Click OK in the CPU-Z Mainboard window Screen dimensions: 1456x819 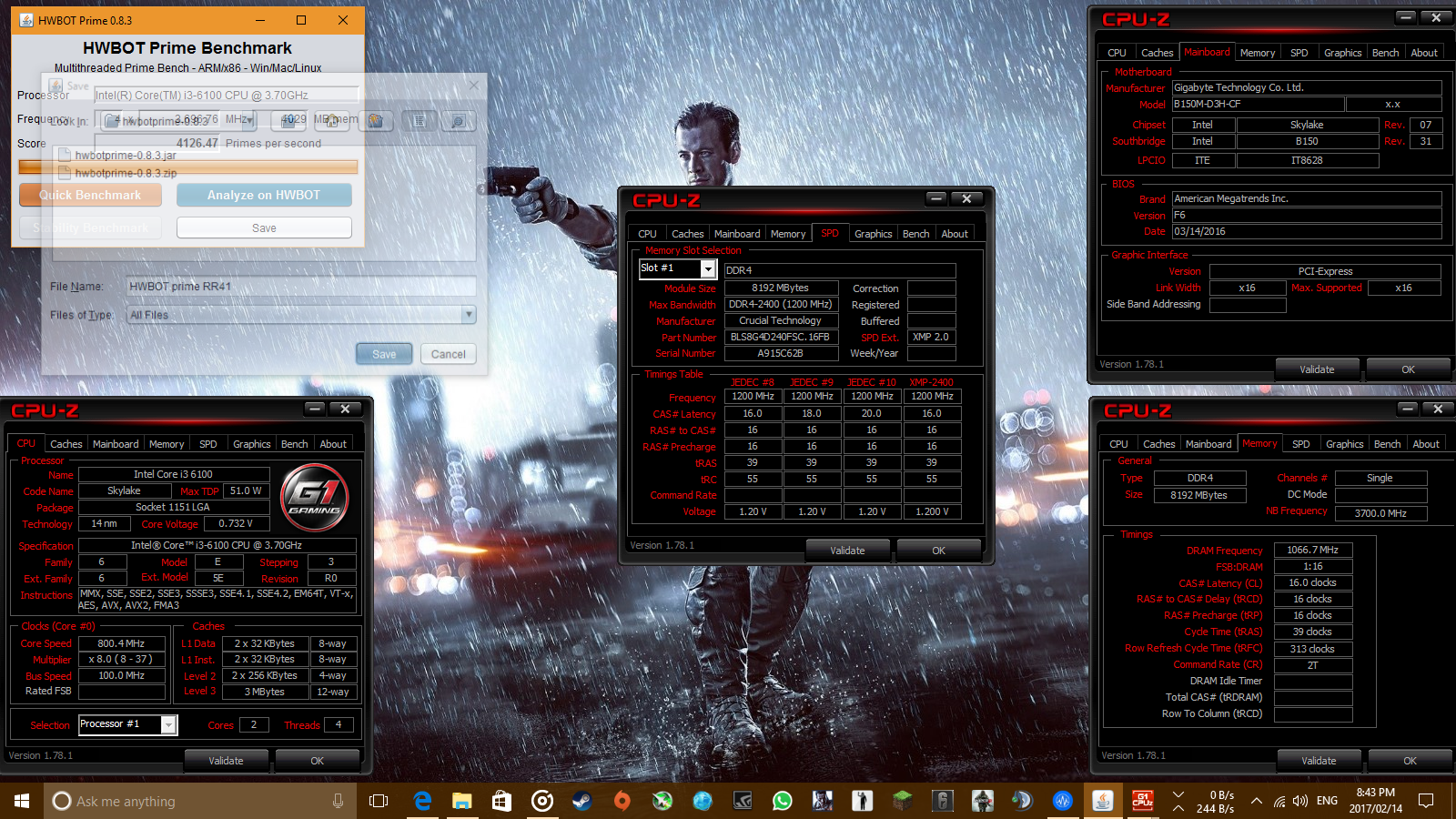pos(1408,369)
